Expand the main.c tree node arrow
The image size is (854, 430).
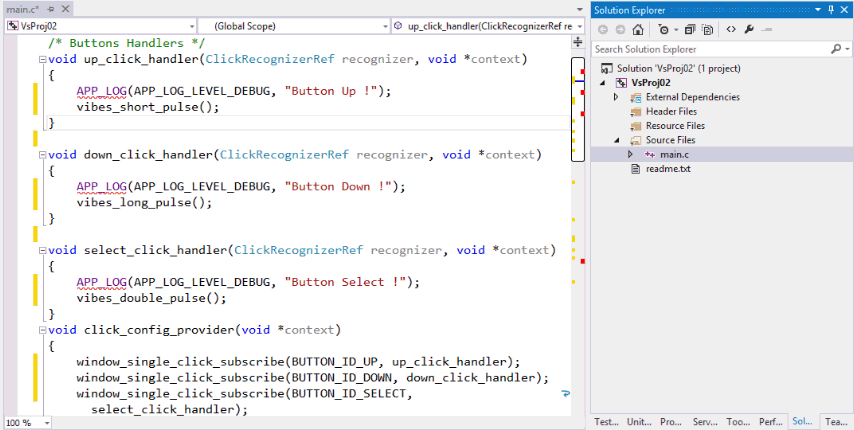[x=630, y=154]
